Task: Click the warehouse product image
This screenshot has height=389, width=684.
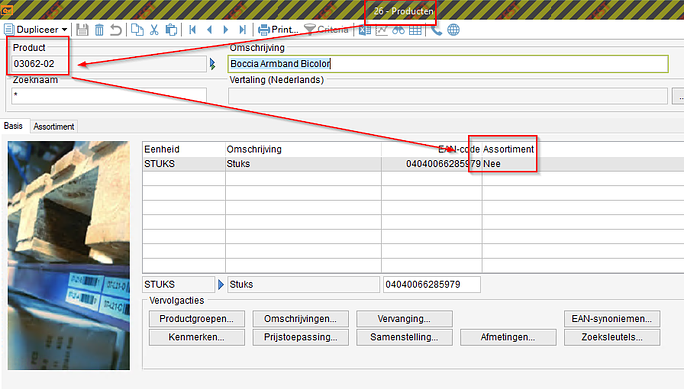Action: coord(68,255)
